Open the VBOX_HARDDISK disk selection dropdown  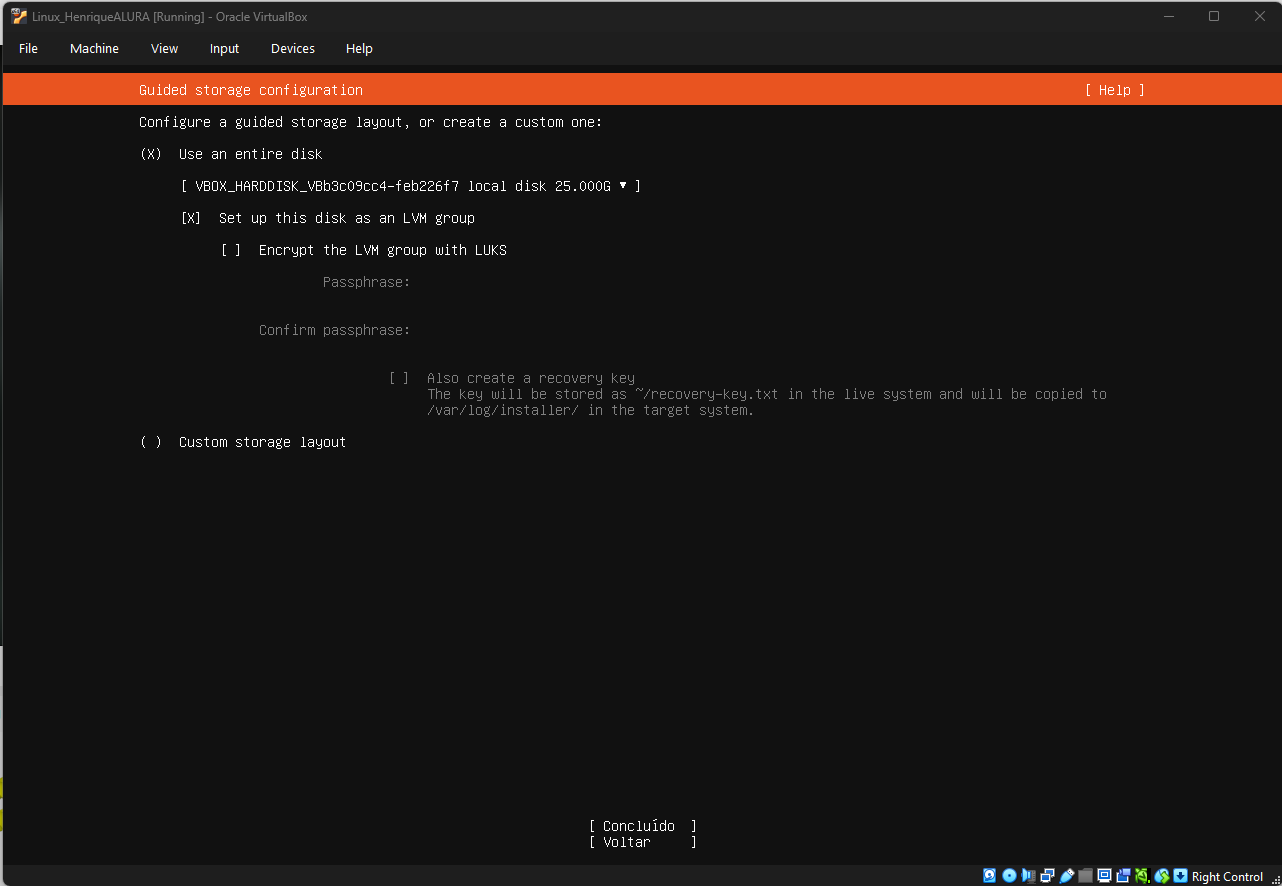pyautogui.click(x=411, y=186)
